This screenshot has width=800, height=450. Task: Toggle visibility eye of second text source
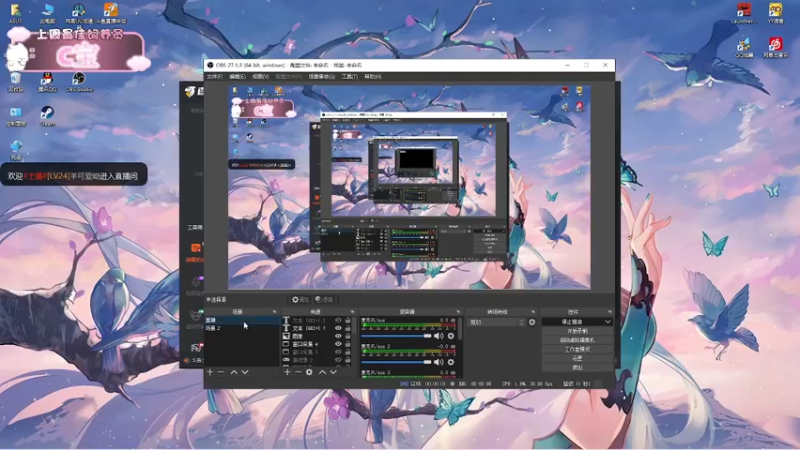tap(338, 328)
